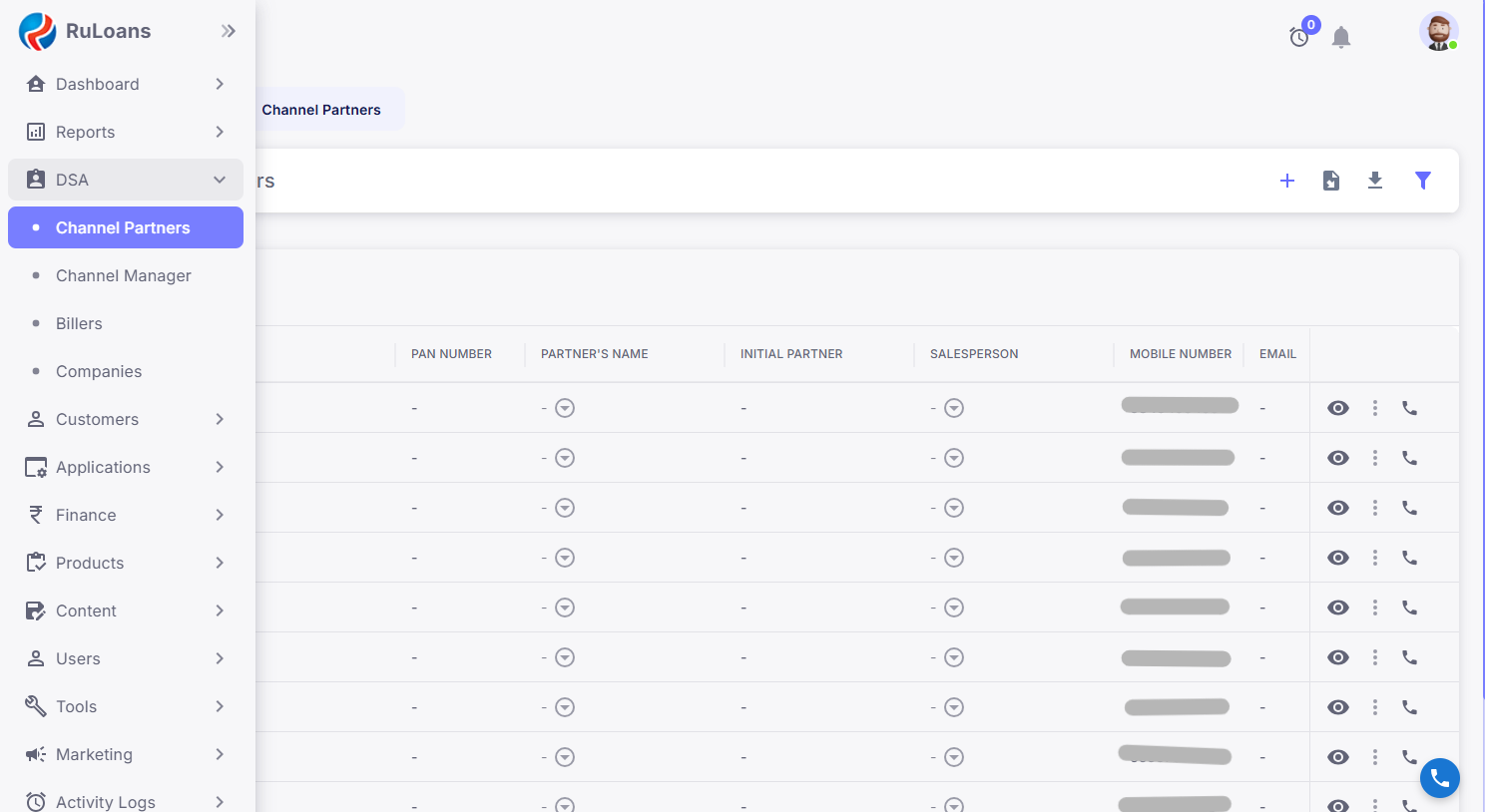
Task: Click the timer icon with badge
Action: click(x=1299, y=37)
